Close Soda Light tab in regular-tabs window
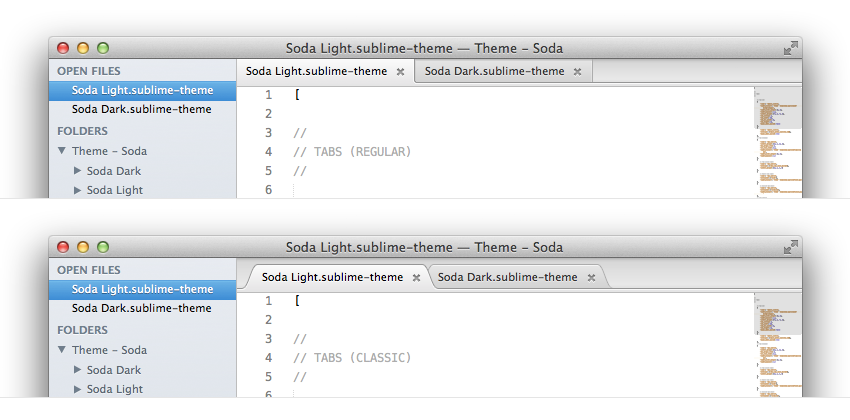 click(x=400, y=72)
